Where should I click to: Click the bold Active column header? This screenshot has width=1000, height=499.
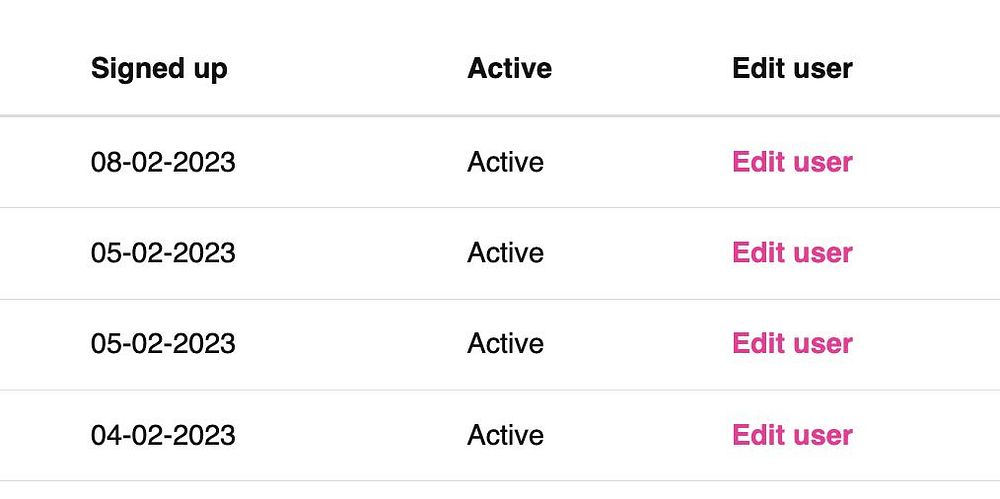[x=510, y=68]
